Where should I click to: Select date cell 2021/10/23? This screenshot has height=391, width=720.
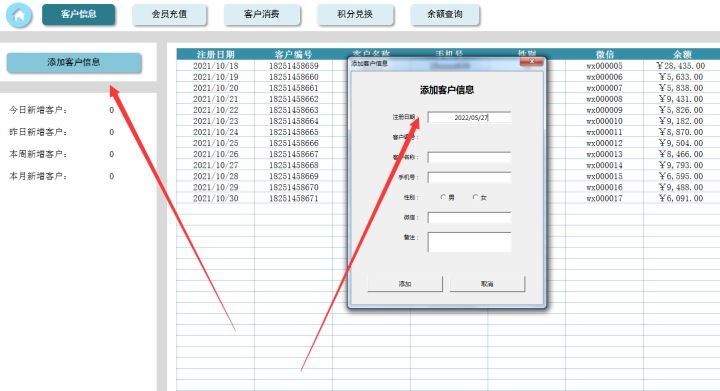215,121
